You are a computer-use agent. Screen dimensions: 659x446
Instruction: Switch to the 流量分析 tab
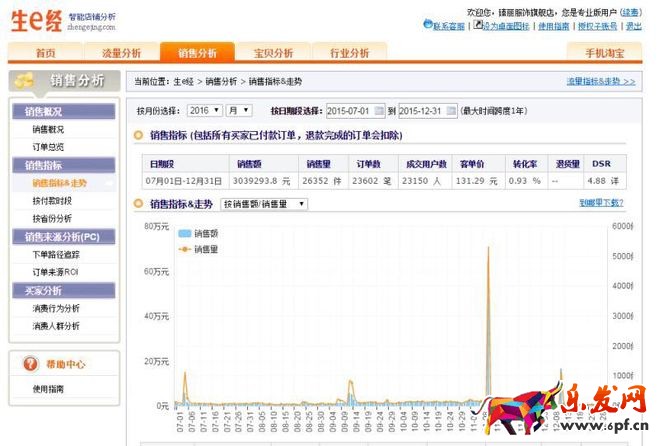click(119, 53)
